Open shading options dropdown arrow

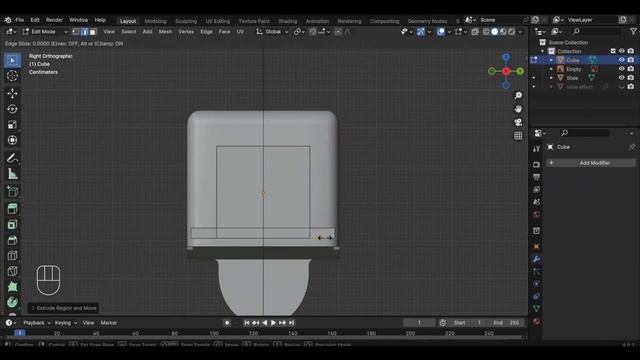click(x=520, y=31)
